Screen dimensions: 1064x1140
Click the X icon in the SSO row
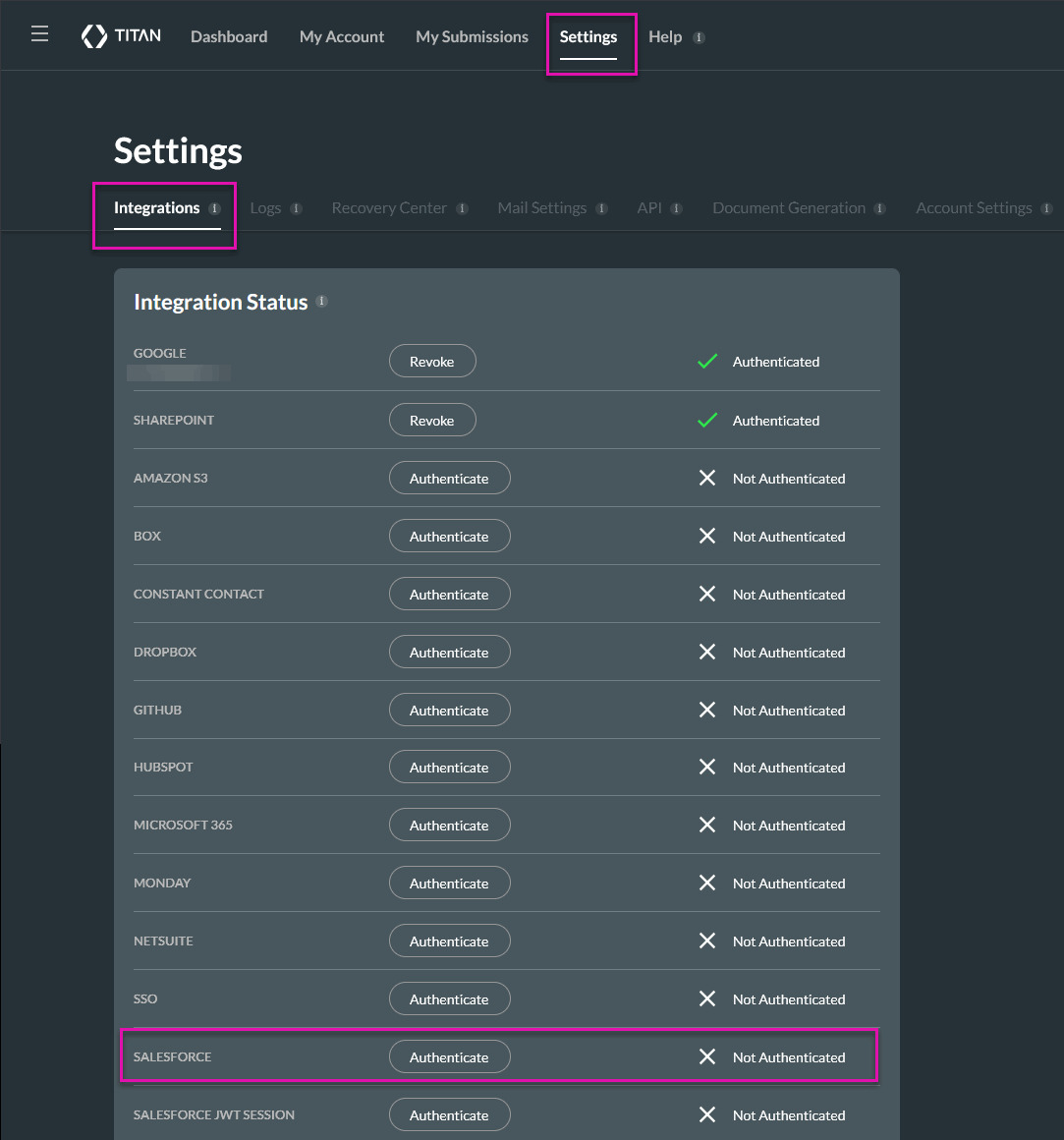[707, 998]
